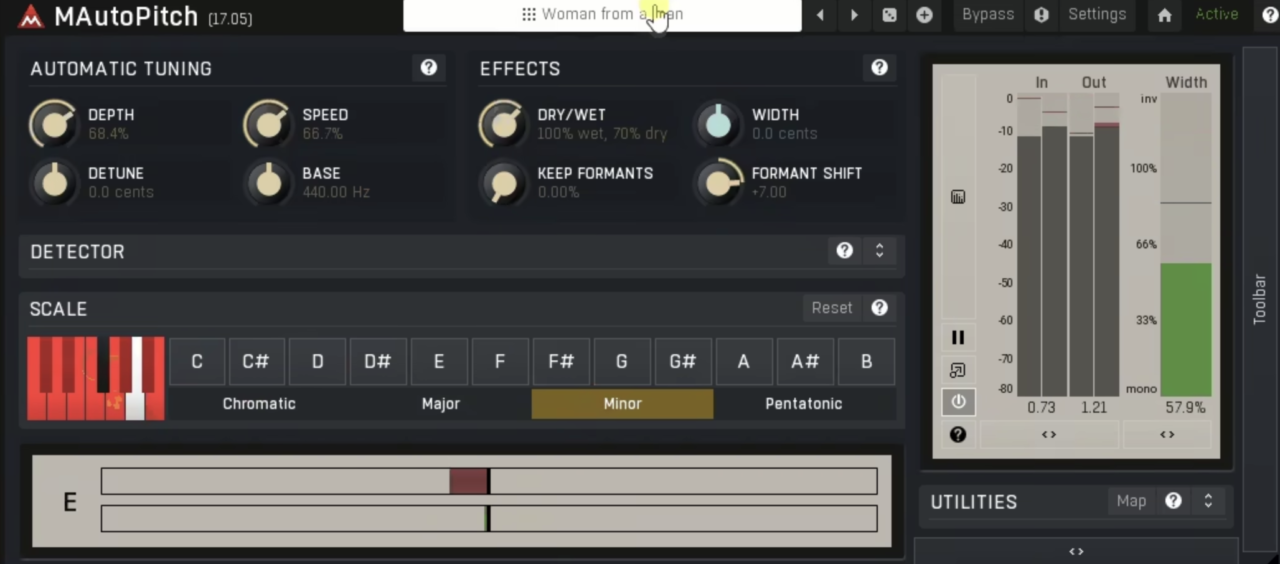The image size is (1280, 564).
Task: Pause the meters display
Action: click(958, 338)
